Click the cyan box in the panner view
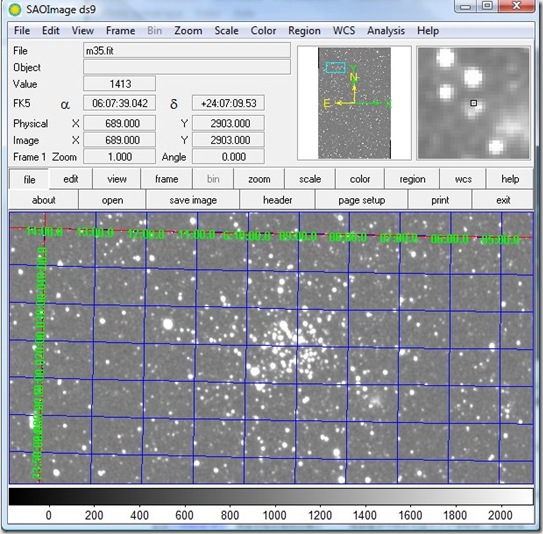This screenshot has height=534, width=543. (335, 68)
